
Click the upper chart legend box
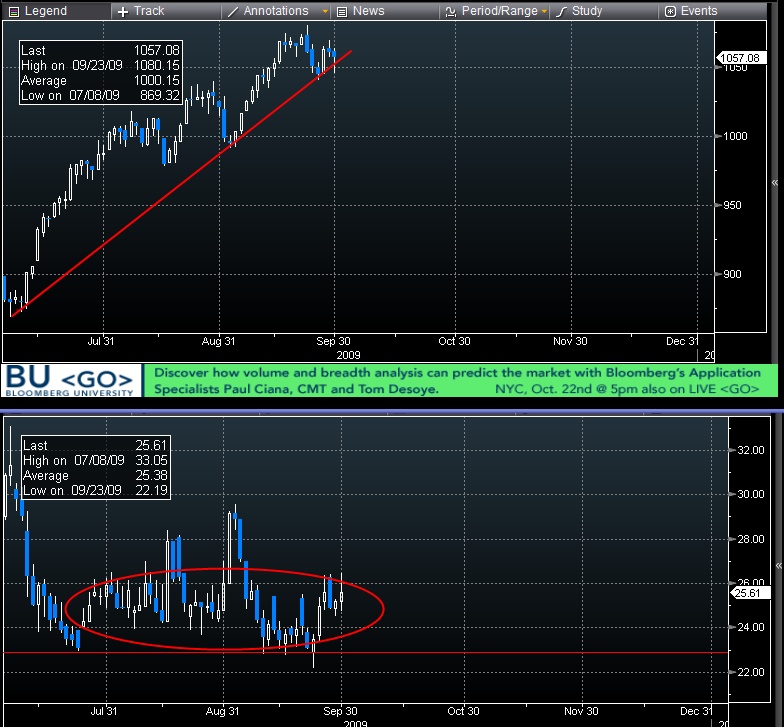100,72
